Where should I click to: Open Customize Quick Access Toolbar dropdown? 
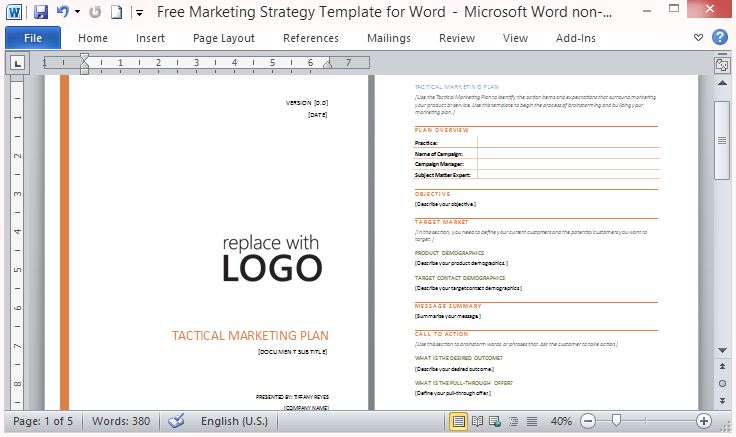[x=138, y=13]
